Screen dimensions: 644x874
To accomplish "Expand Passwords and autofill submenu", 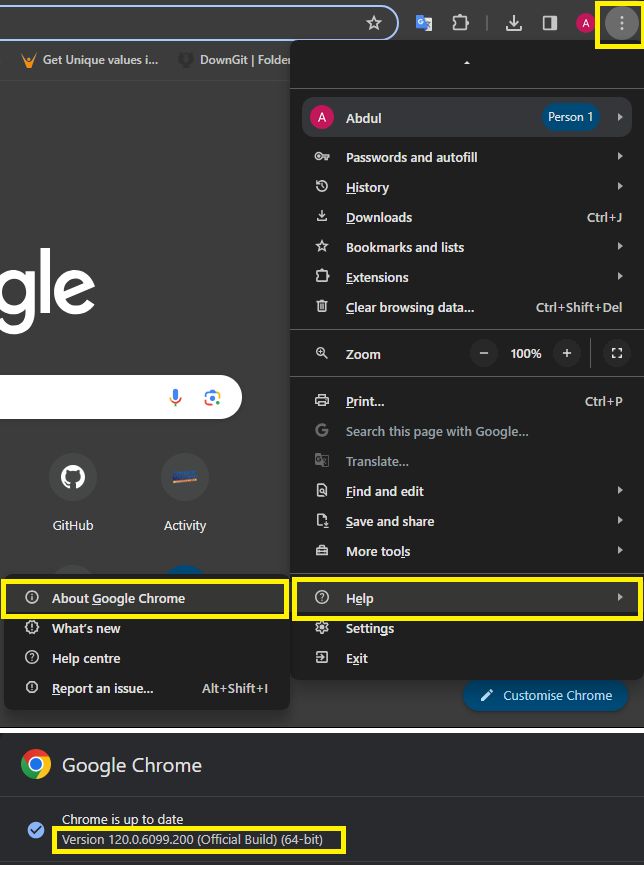I will tap(467, 157).
